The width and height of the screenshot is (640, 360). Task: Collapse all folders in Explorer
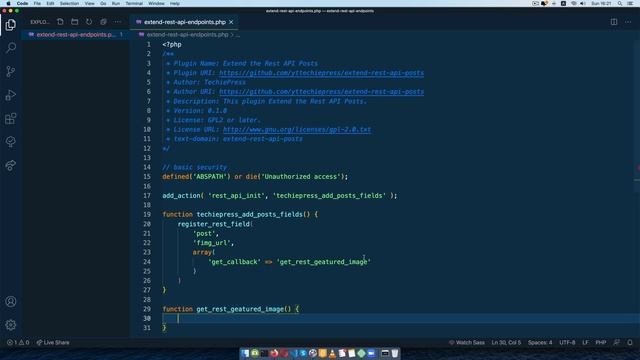[103, 22]
